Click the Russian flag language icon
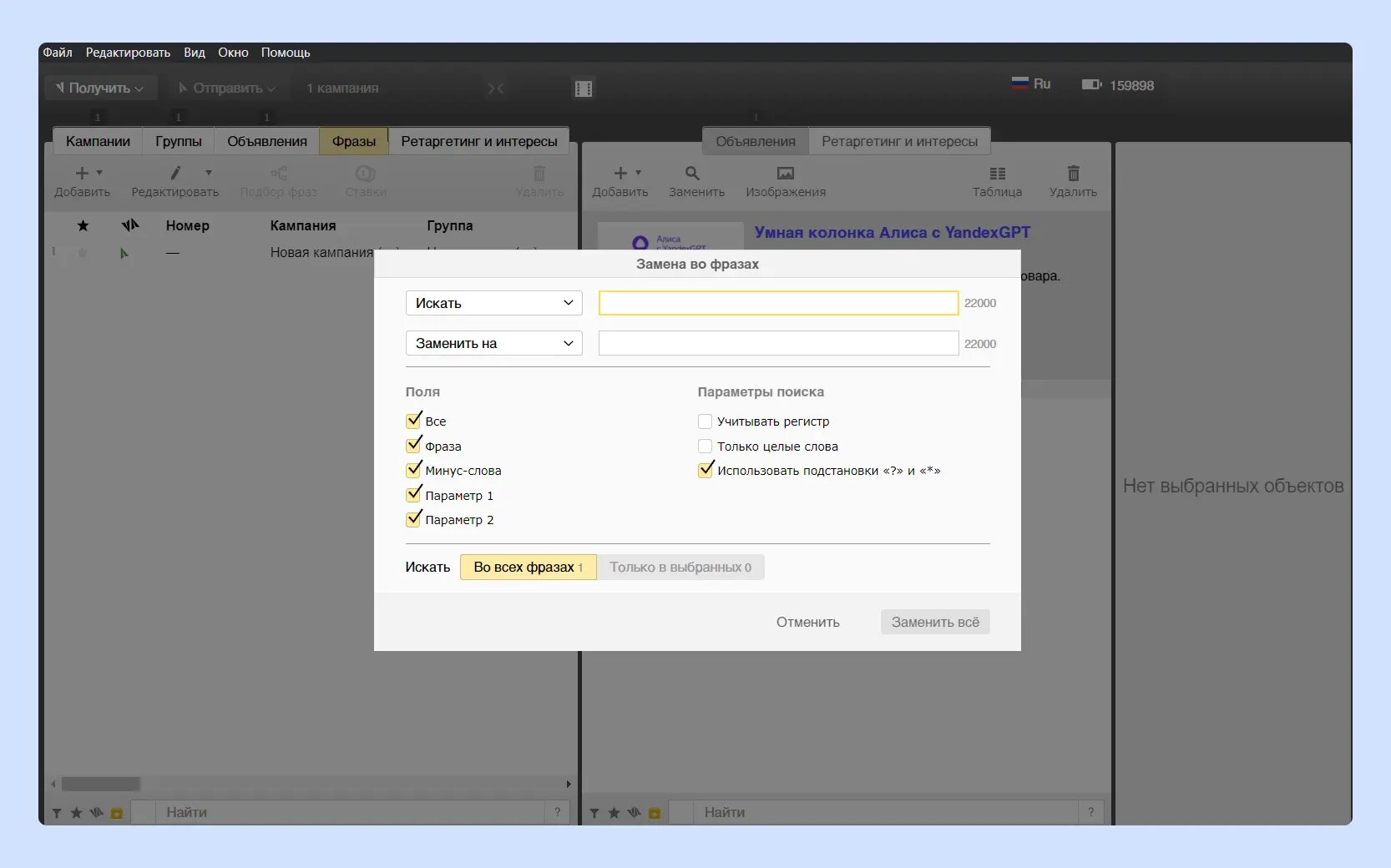 click(1019, 83)
